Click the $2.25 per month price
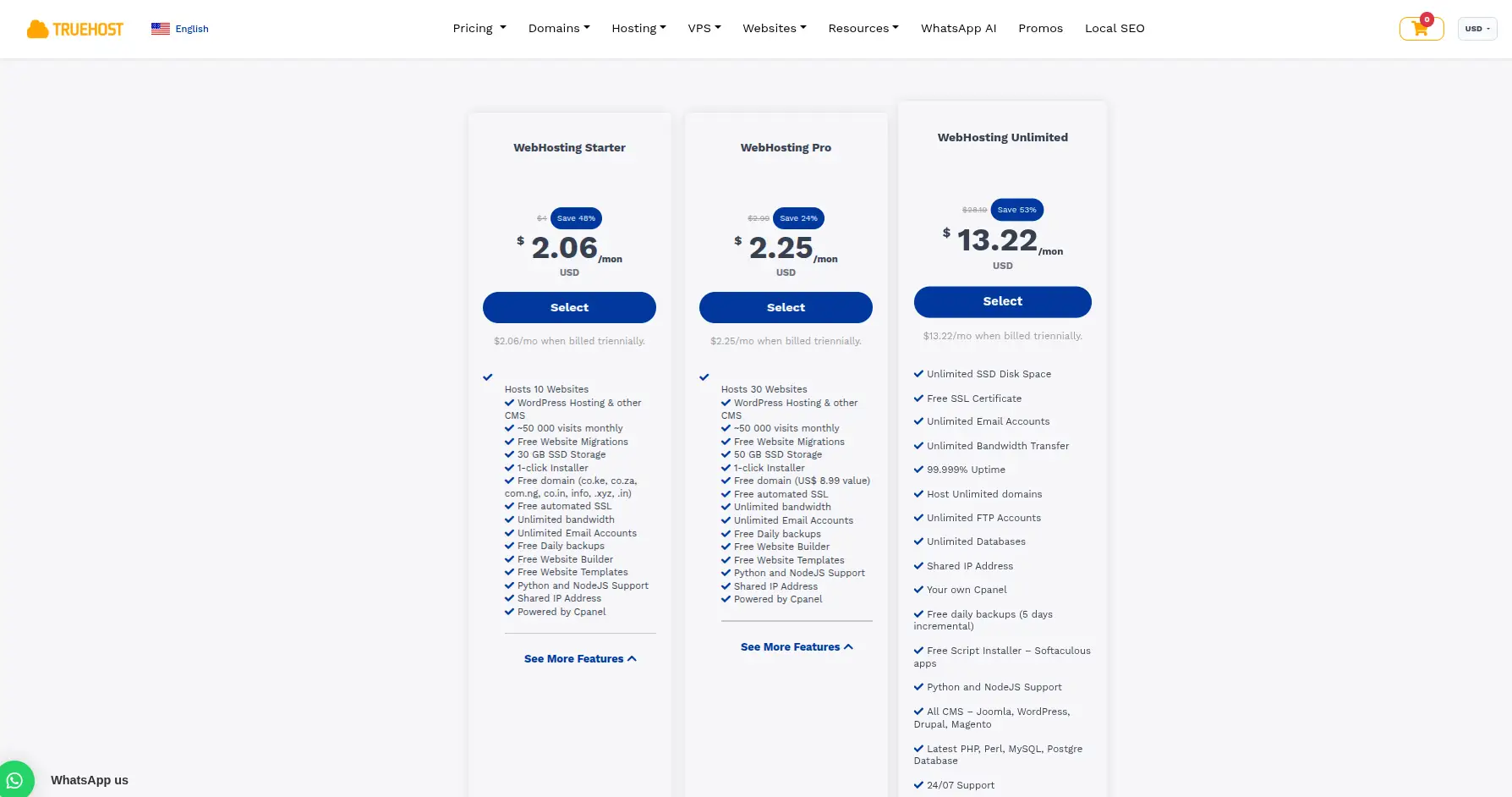Viewport: 1512px width, 797px height. pos(786,247)
